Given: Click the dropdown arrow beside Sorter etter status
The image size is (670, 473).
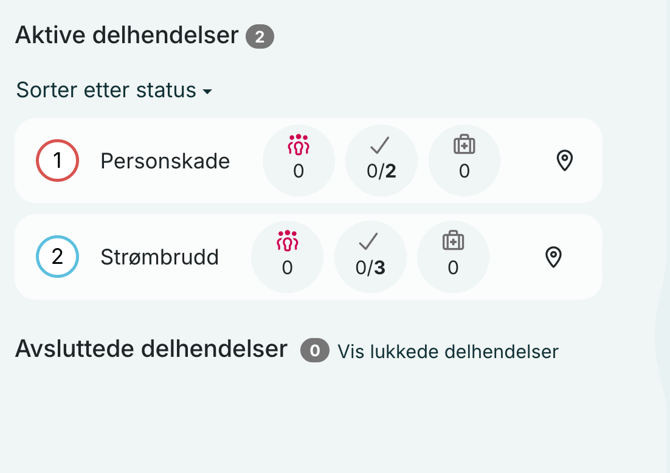Looking at the screenshot, I should (208, 91).
